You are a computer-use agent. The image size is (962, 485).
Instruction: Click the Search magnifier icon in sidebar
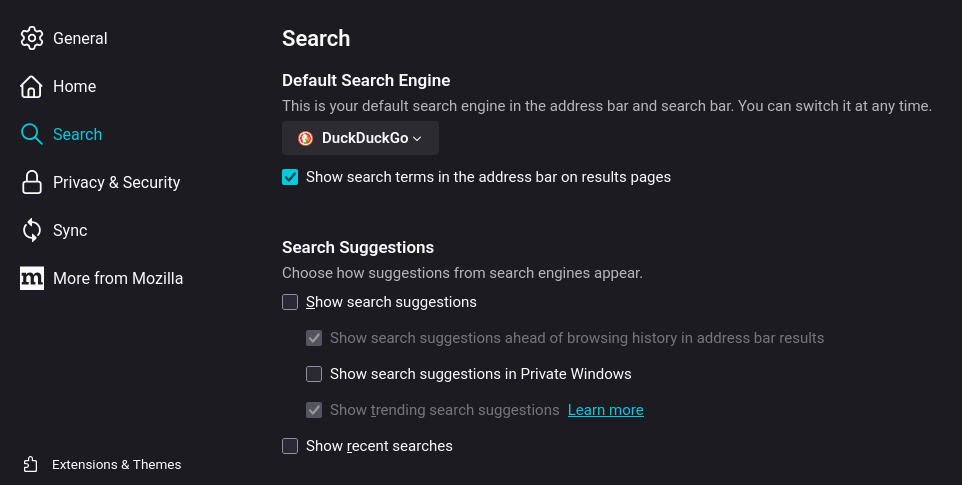pos(32,134)
